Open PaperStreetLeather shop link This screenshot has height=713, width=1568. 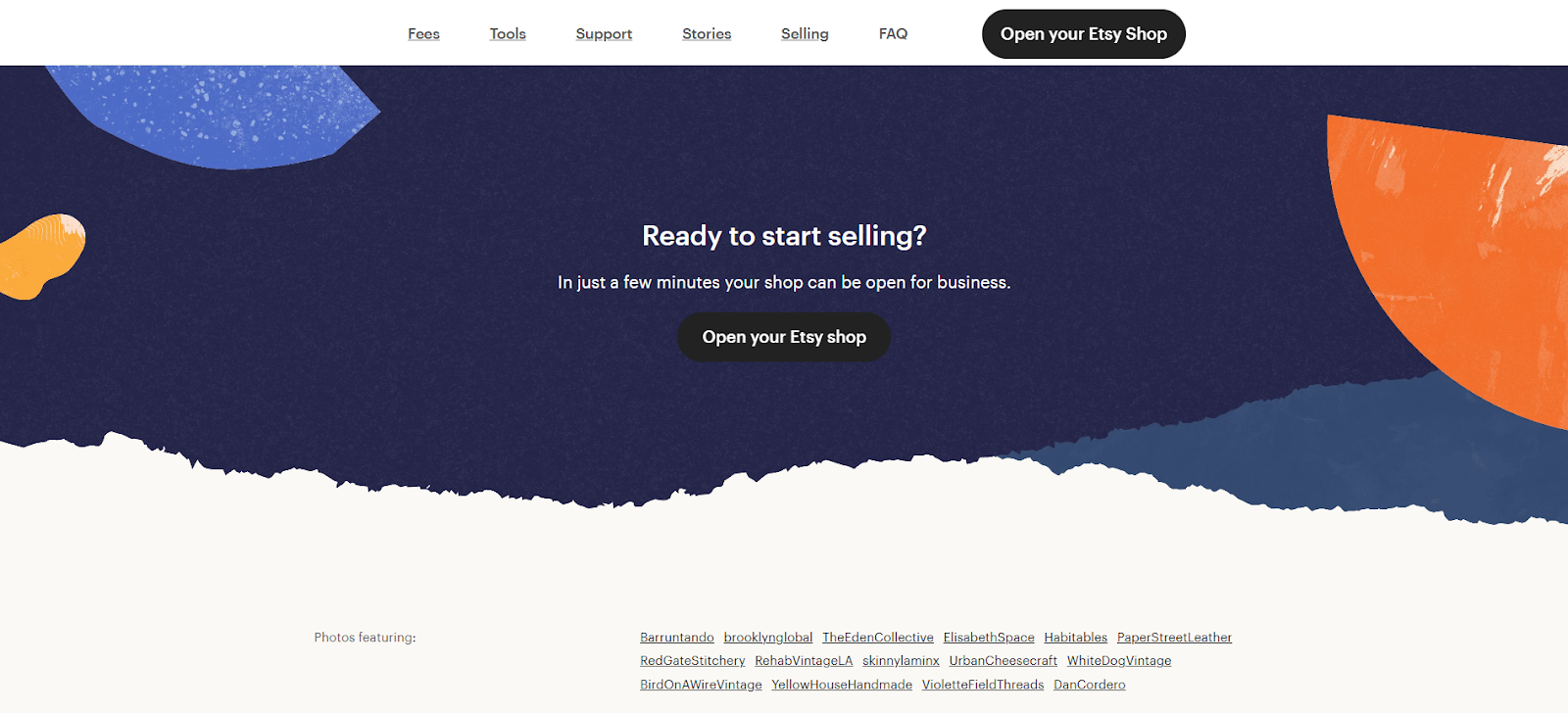[1174, 638]
